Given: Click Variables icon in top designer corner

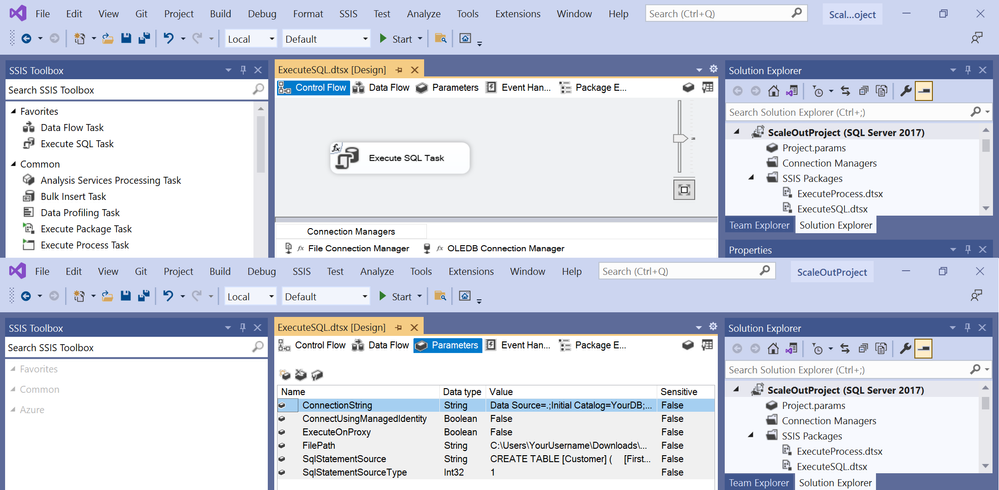Looking at the screenshot, I should (x=707, y=87).
